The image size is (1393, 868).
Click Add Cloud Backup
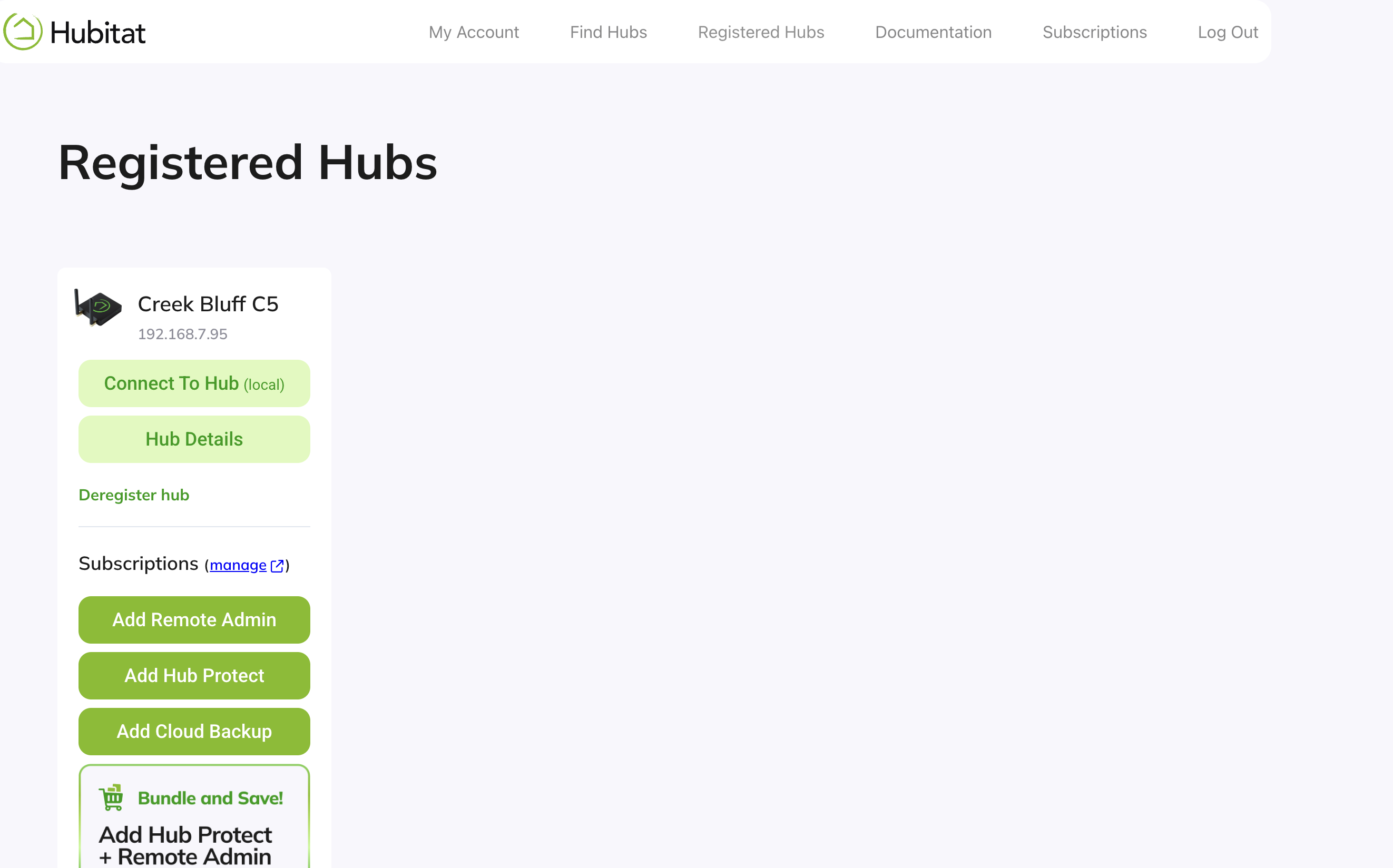(x=194, y=731)
